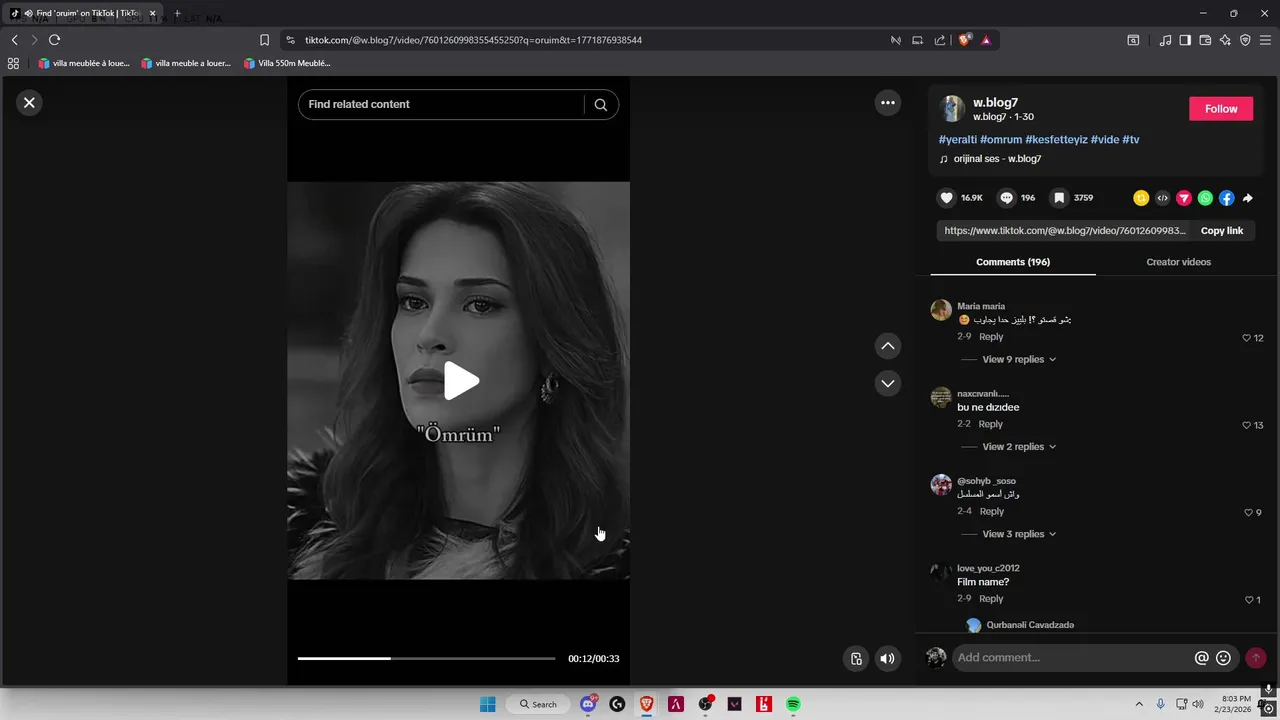Click the icon left of the speaker button
The image size is (1280, 720).
[x=856, y=658]
